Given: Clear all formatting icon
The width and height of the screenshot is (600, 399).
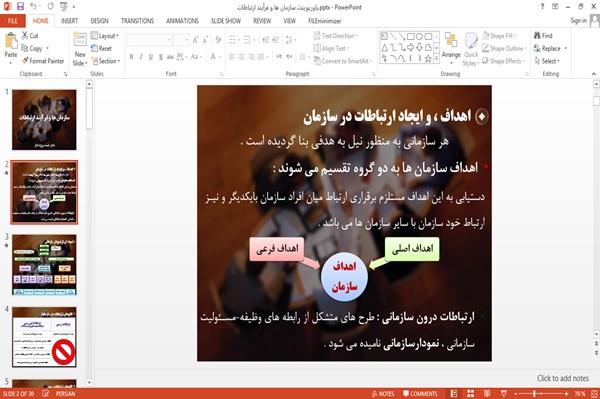Looking at the screenshot, I should click(x=218, y=40).
